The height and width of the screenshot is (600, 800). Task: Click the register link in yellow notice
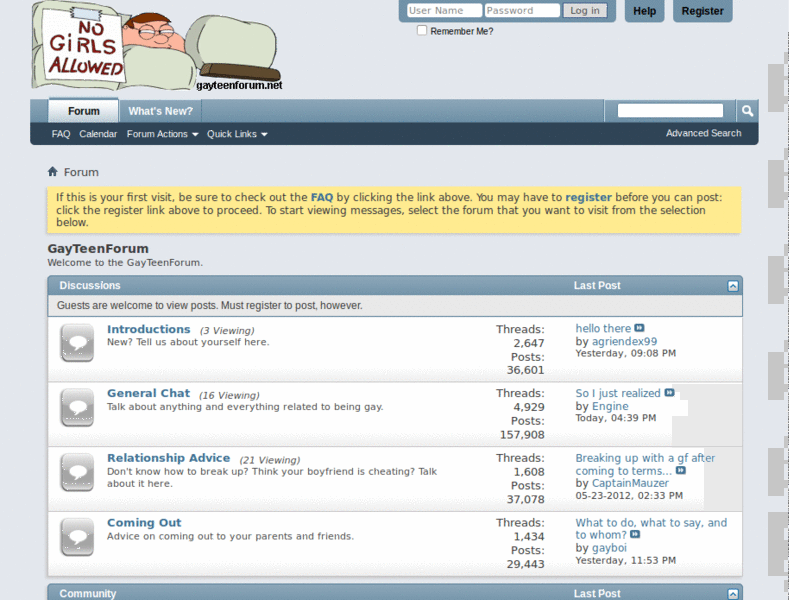(588, 197)
